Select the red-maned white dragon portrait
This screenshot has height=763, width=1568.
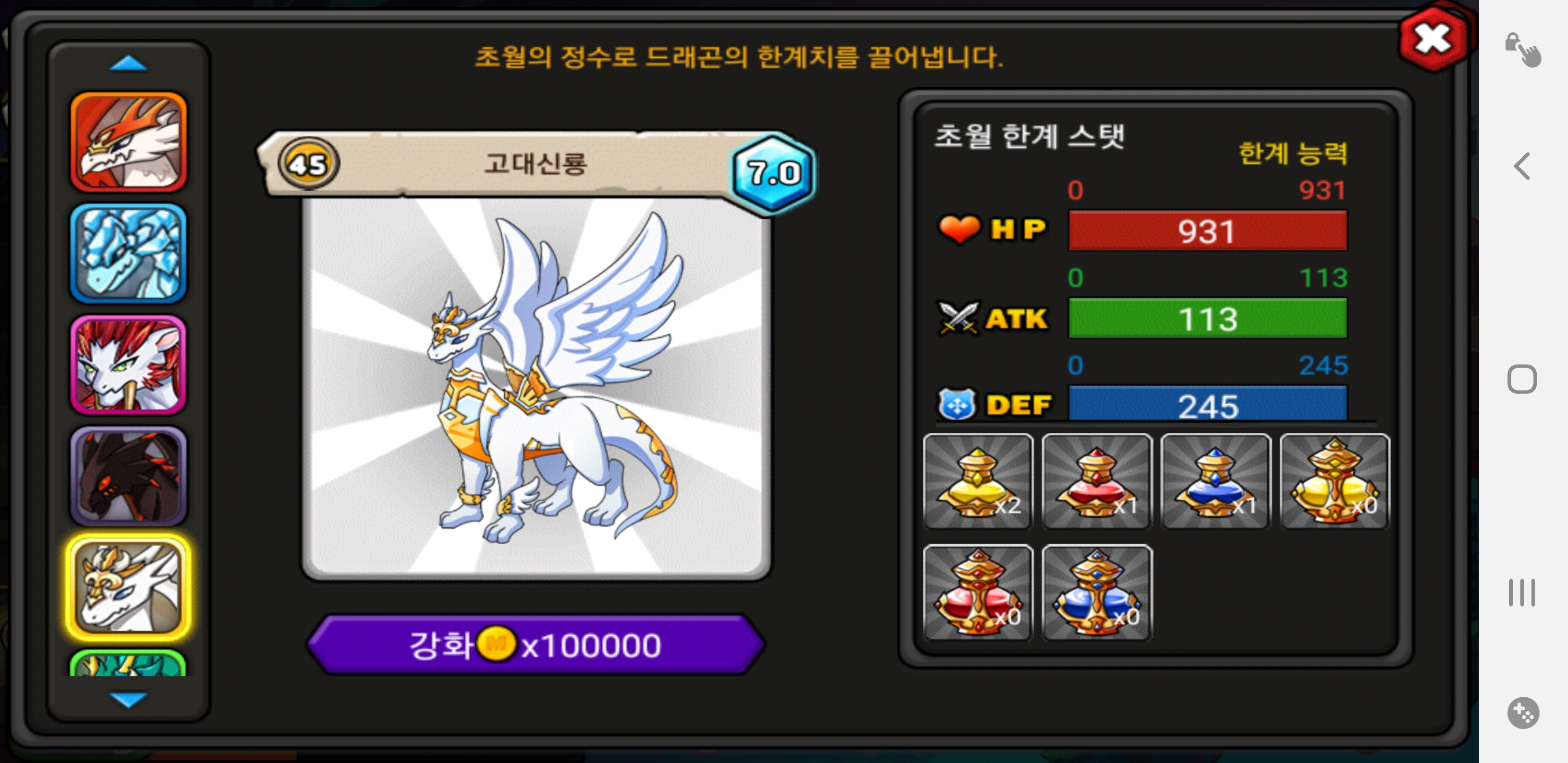tap(128, 365)
